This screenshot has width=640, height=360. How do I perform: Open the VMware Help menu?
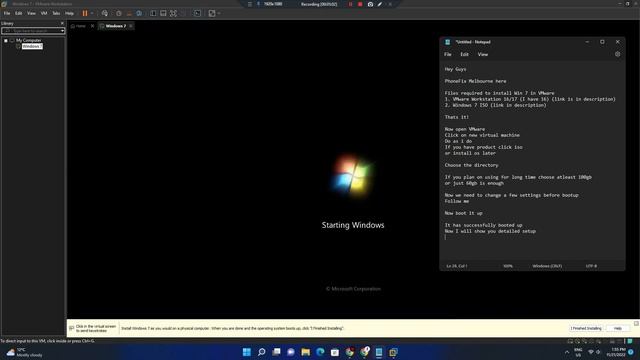click(x=69, y=13)
